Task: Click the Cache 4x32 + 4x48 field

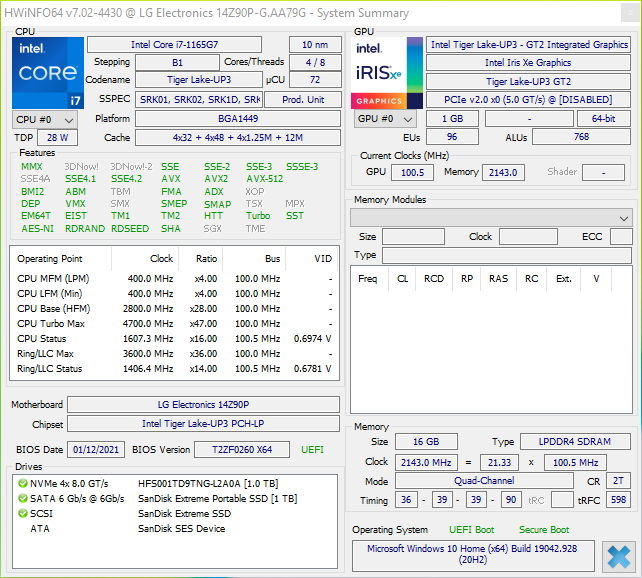Action: coord(238,138)
